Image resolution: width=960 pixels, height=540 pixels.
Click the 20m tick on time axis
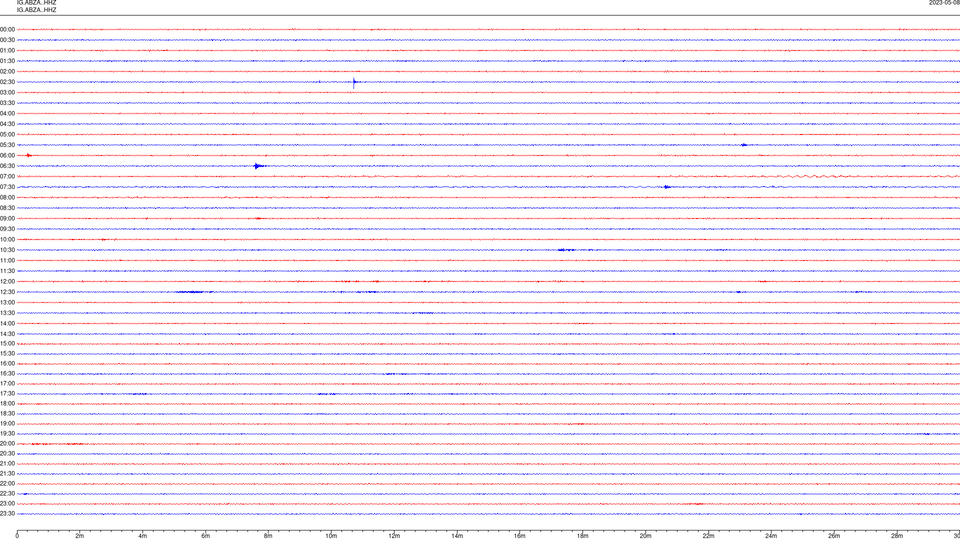click(x=645, y=536)
